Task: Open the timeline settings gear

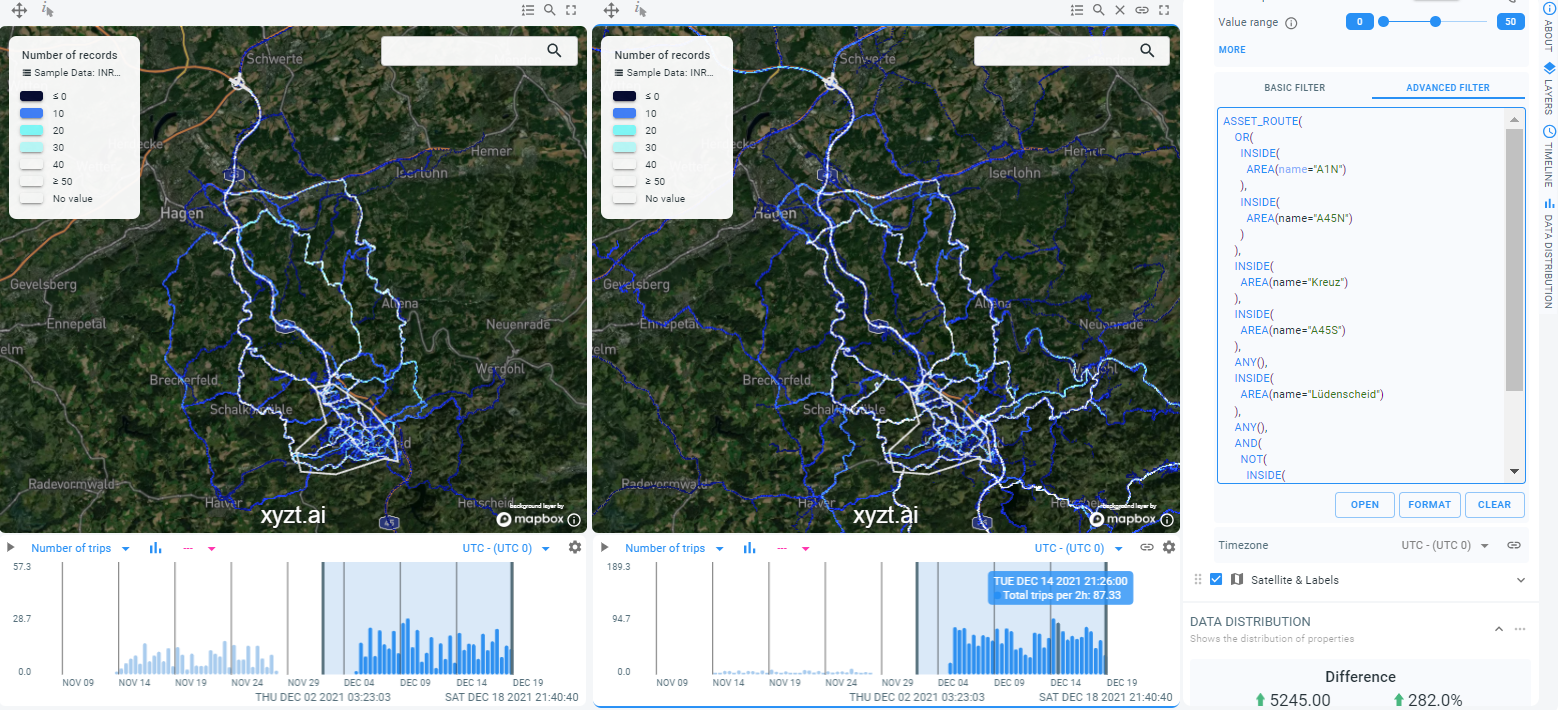Action: [x=573, y=547]
